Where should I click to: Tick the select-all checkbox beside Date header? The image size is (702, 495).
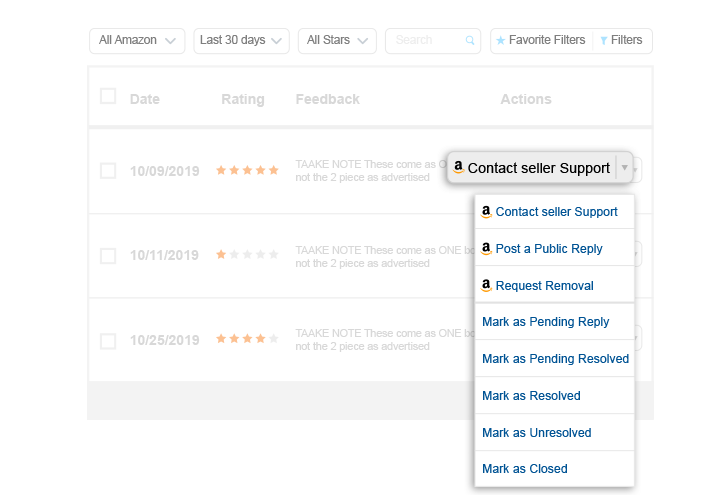point(108,96)
